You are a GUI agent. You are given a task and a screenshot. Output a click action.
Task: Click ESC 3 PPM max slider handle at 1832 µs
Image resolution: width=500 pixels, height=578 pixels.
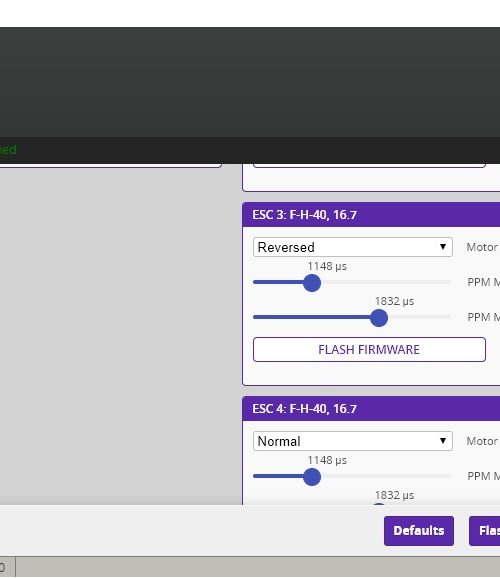tap(379, 318)
